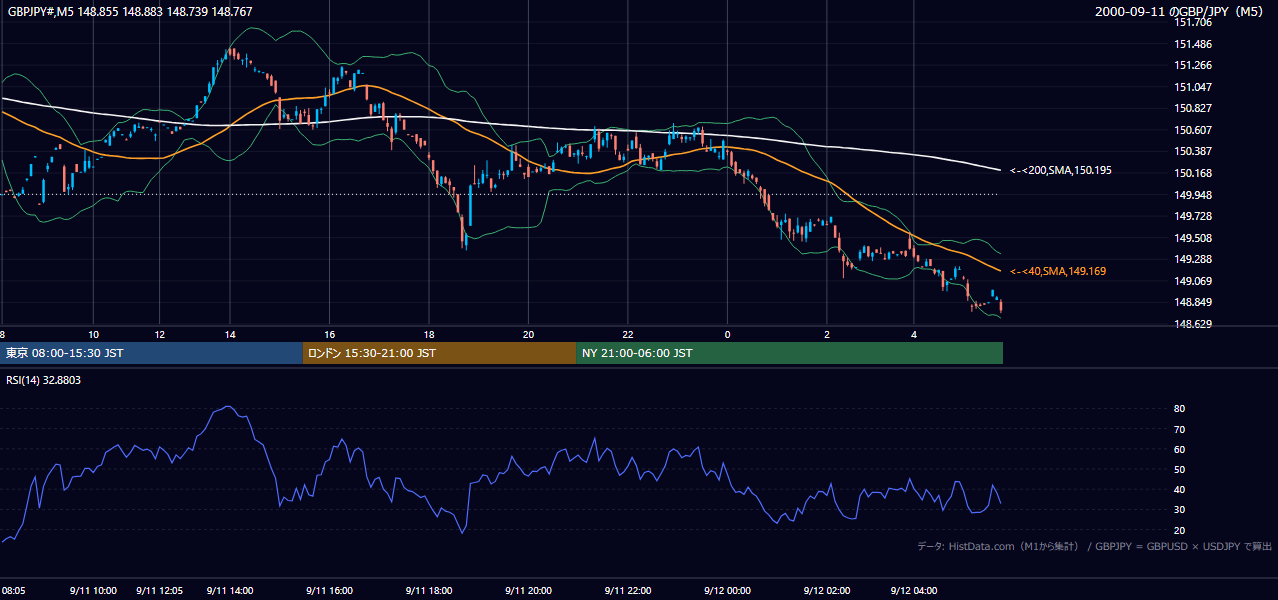Viewport: 1278px width, 600px height.
Task: Click the 9/11 22:00 time label
Action: [627, 591]
